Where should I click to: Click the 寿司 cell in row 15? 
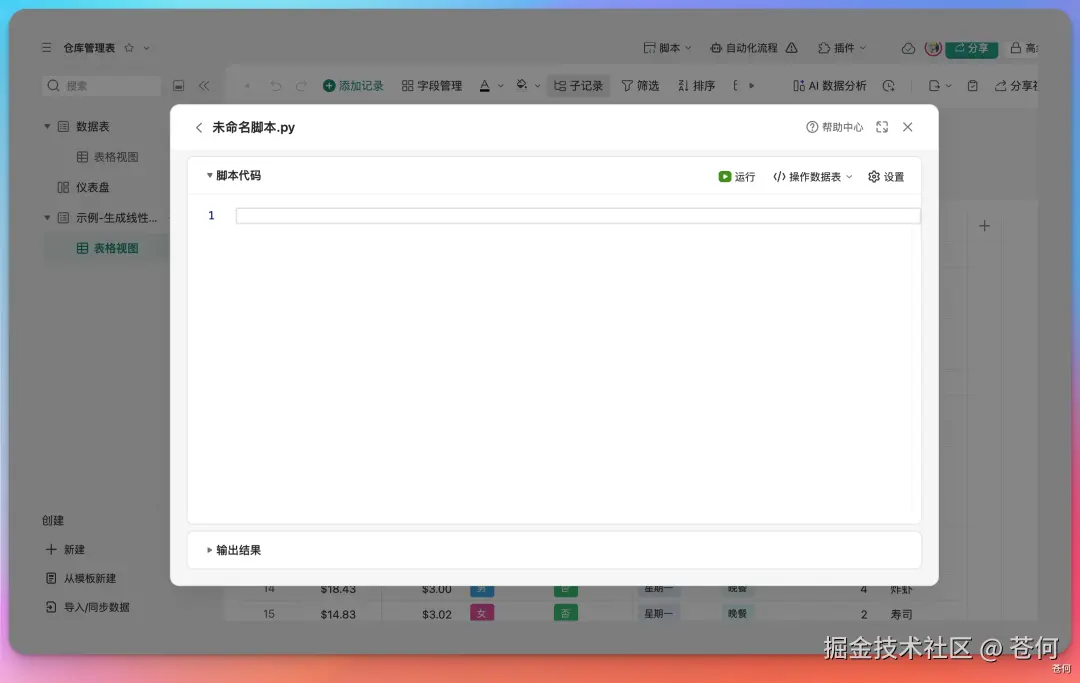(x=901, y=614)
